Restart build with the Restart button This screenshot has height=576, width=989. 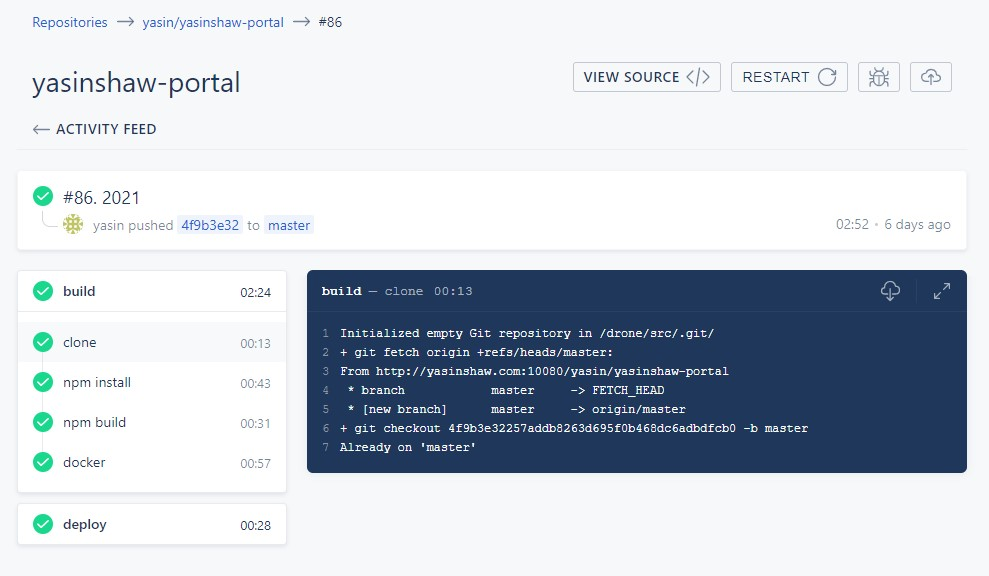click(789, 77)
